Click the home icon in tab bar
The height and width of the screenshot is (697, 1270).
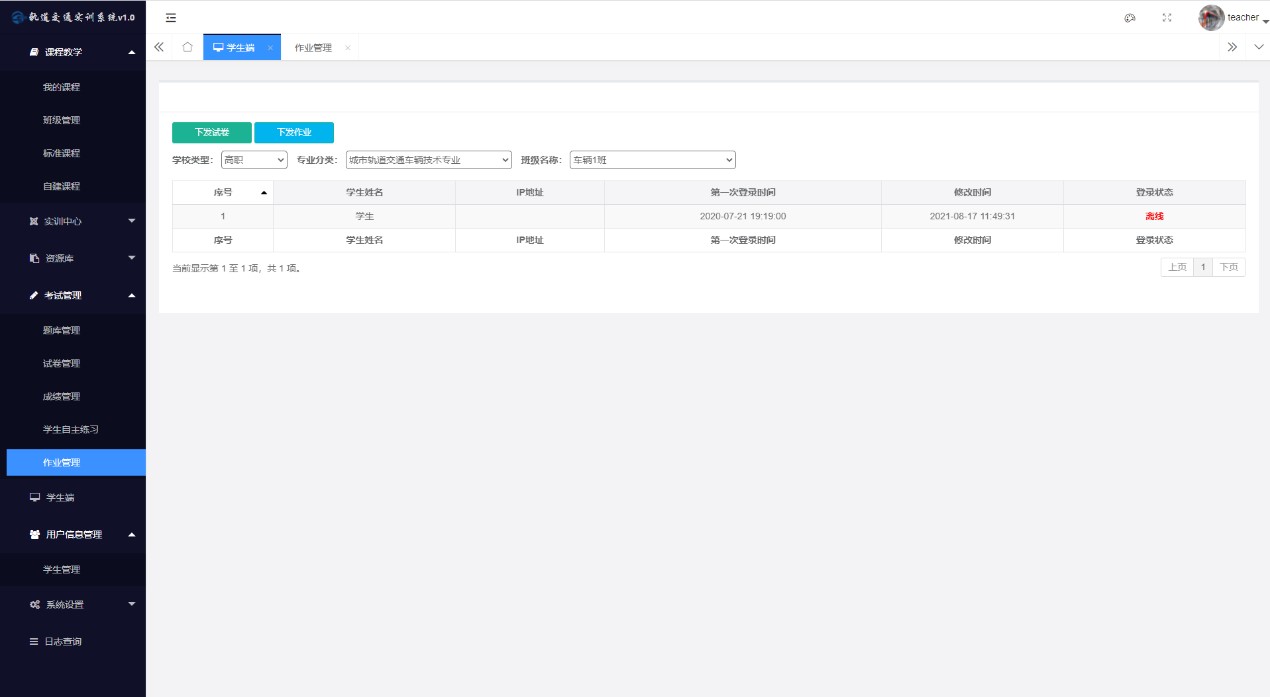coord(187,47)
